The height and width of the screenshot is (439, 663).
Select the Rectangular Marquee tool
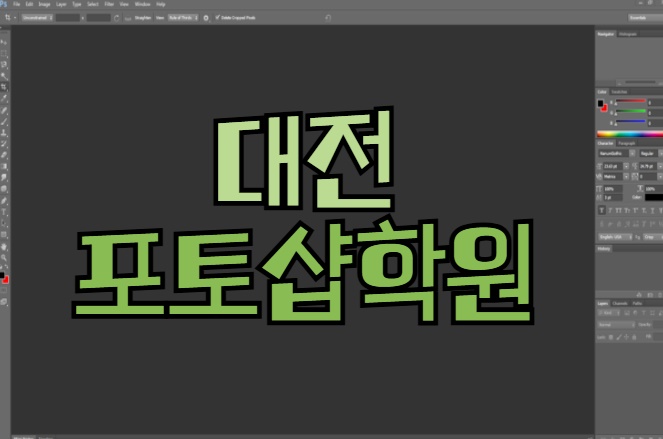[4, 53]
